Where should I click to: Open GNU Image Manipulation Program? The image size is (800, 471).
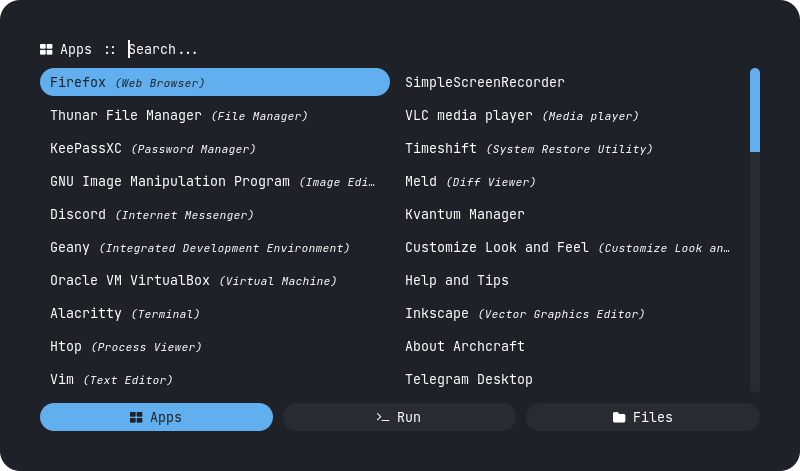214,181
